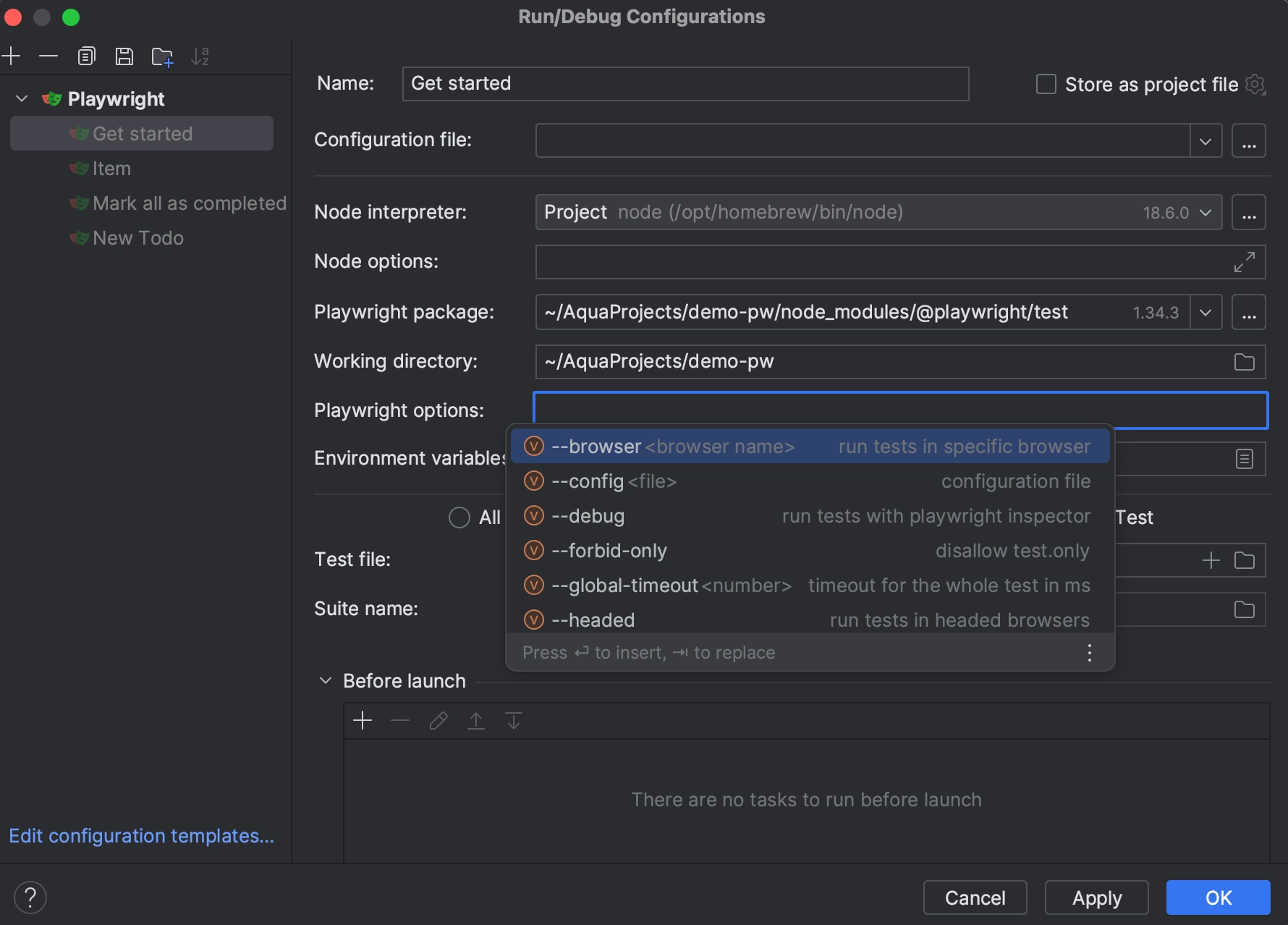Screen dimensions: 1288x925
Task: Choose --debug option from completion list
Action: point(810,515)
